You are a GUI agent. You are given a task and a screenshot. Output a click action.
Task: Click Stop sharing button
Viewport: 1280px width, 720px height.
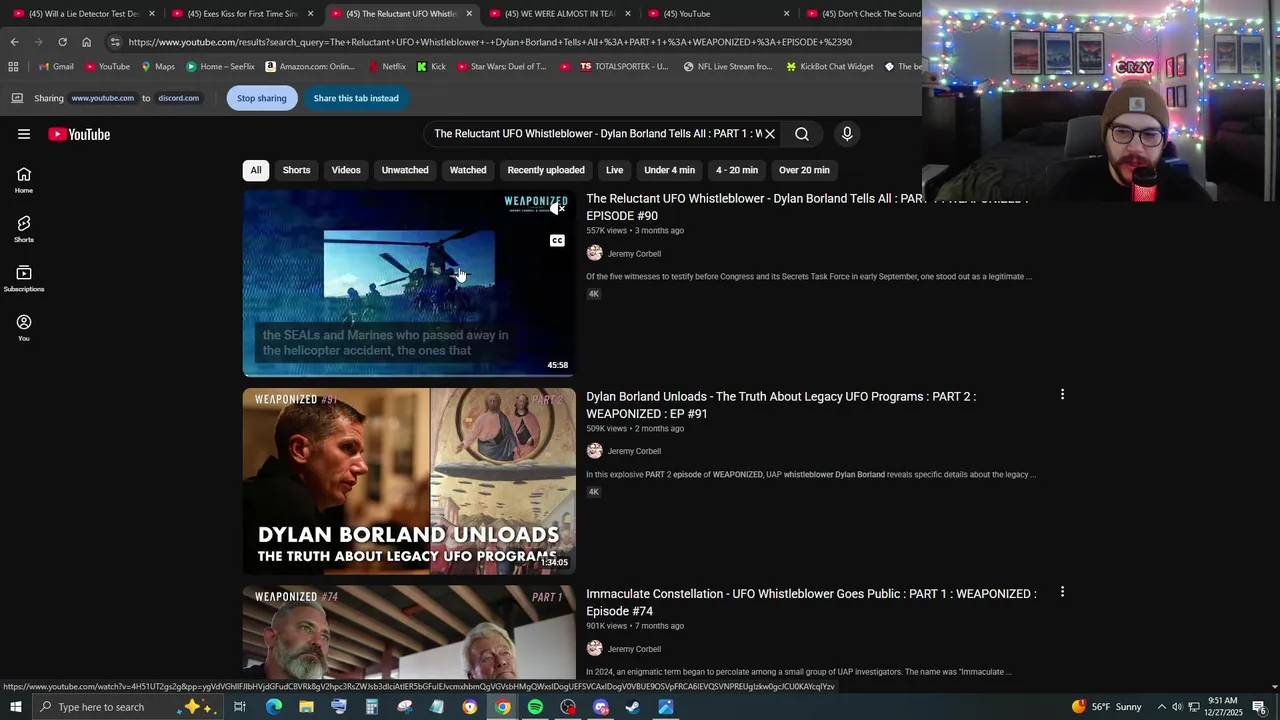point(261,98)
